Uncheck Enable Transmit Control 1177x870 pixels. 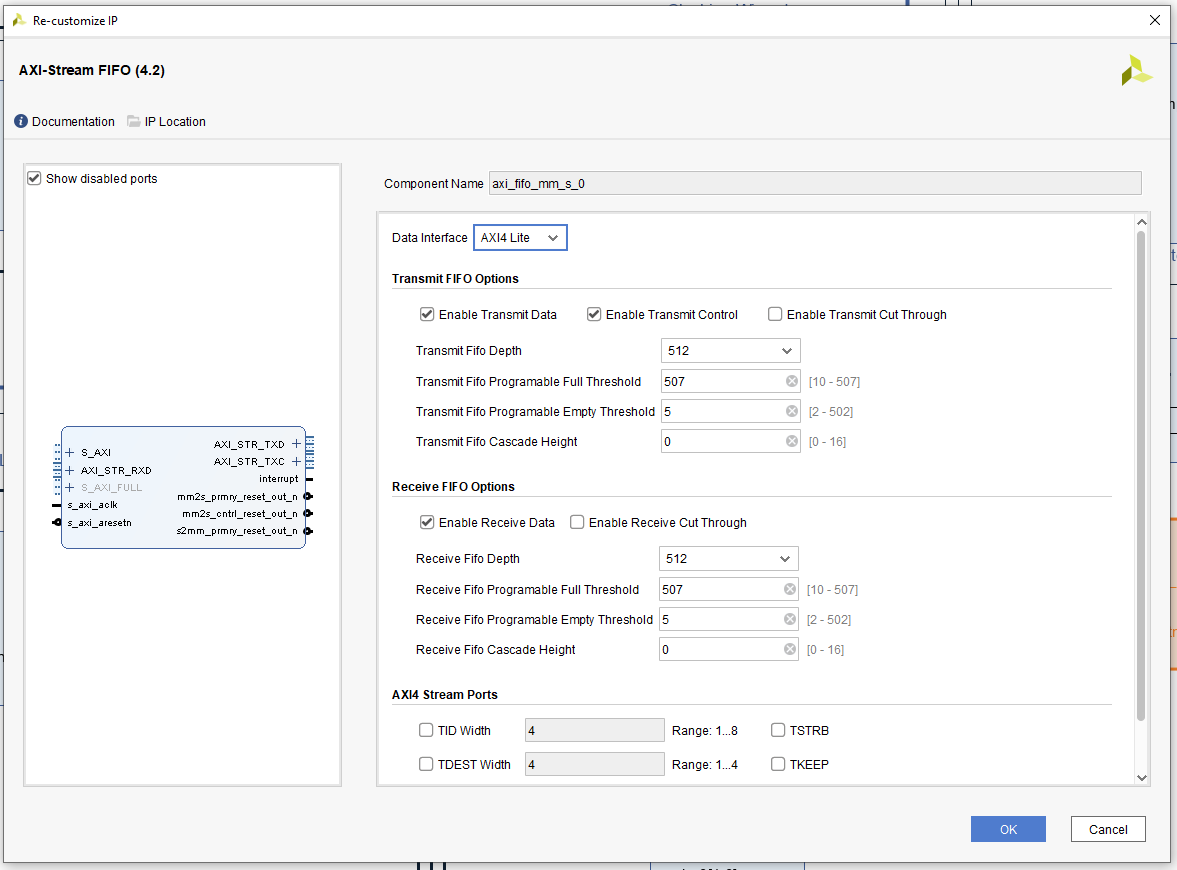594,314
